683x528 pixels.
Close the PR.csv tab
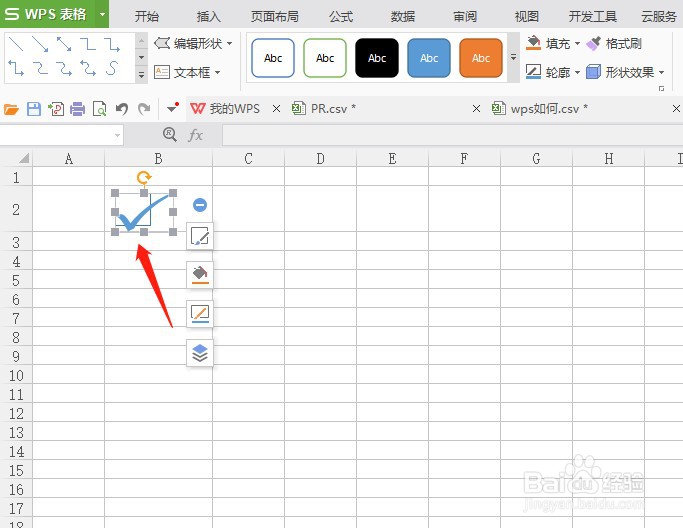pos(477,108)
